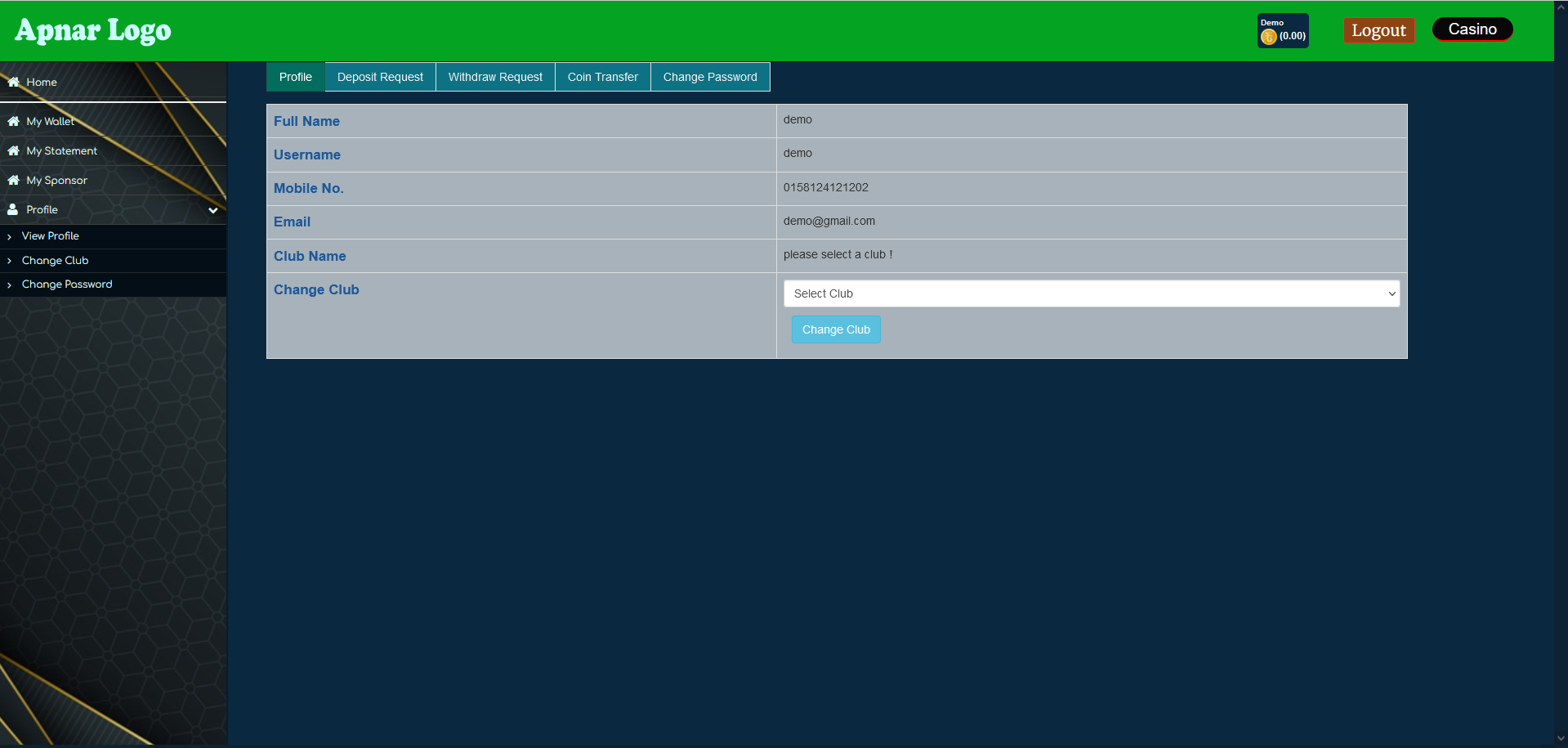The height and width of the screenshot is (748, 1568).
Task: Click the My Wallet sidebar icon
Action: click(x=13, y=121)
